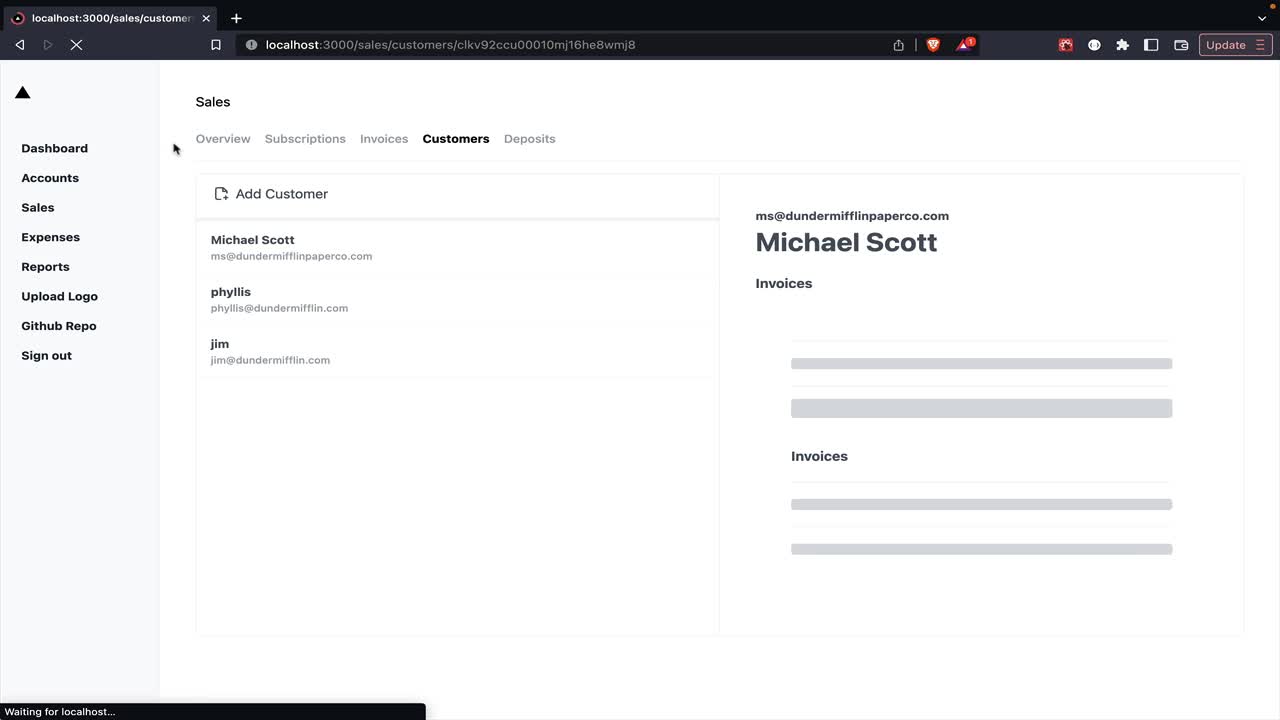Open the Deposits tab

tap(529, 139)
